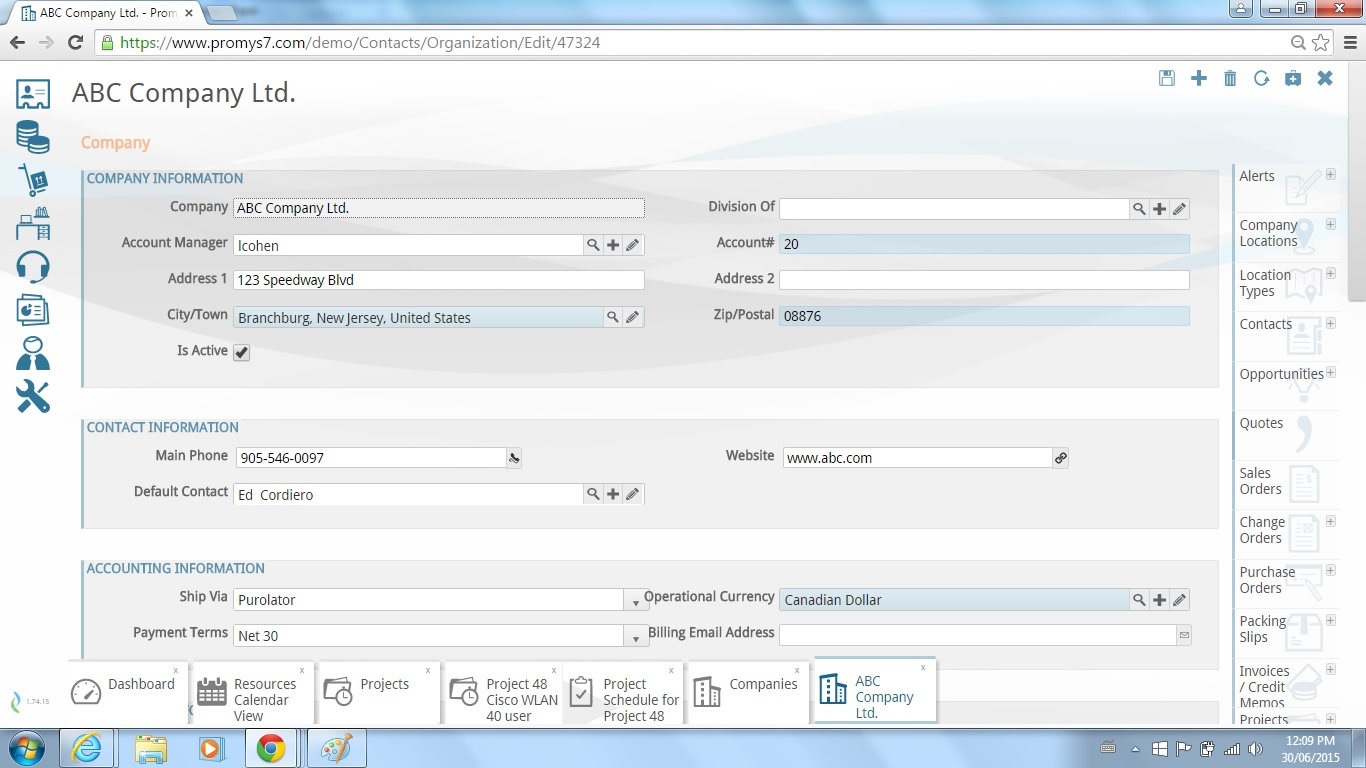
Task: Expand the Alerts panel
Action: [1331, 174]
